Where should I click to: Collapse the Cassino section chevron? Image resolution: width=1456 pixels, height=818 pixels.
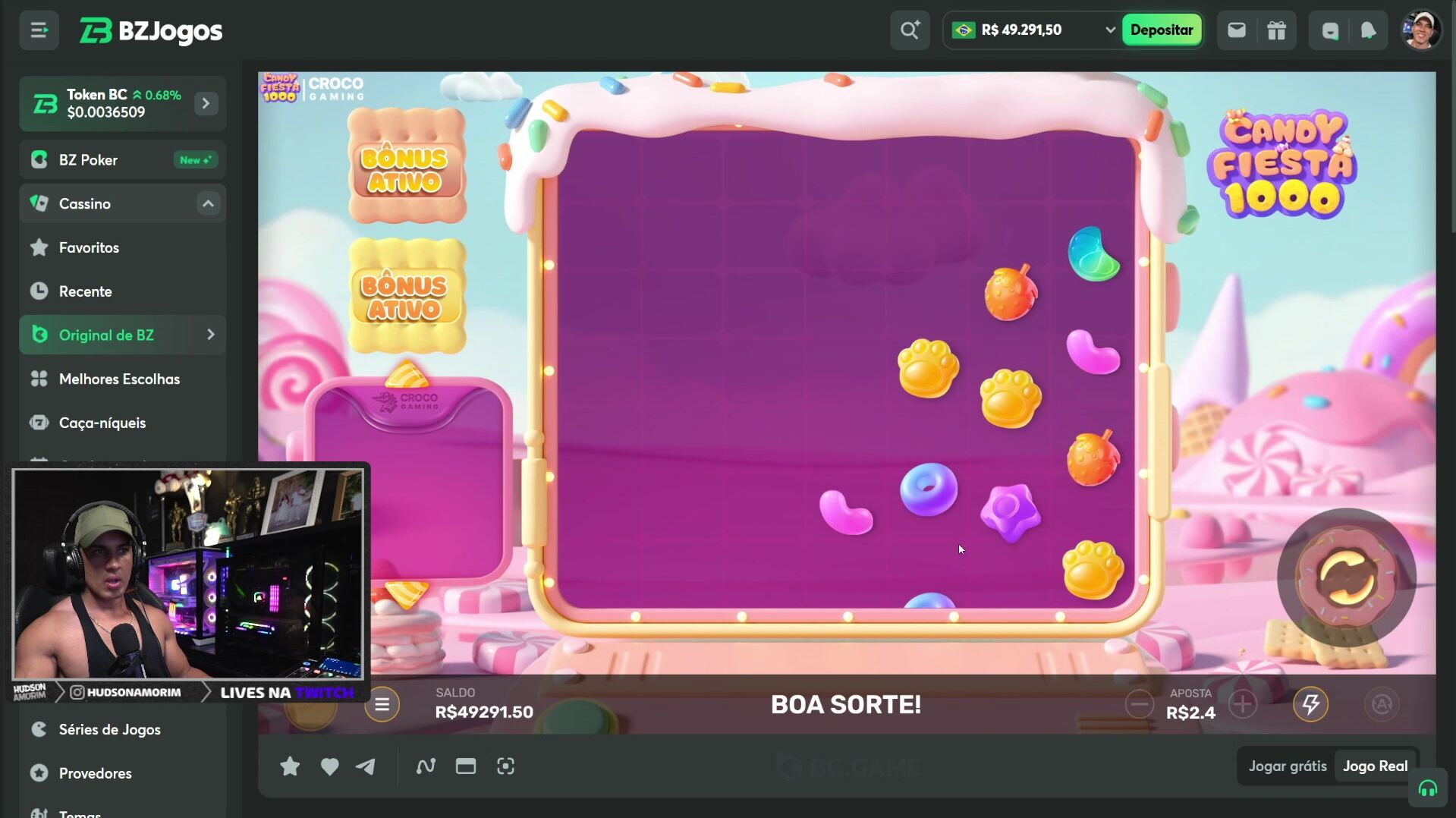coord(208,203)
